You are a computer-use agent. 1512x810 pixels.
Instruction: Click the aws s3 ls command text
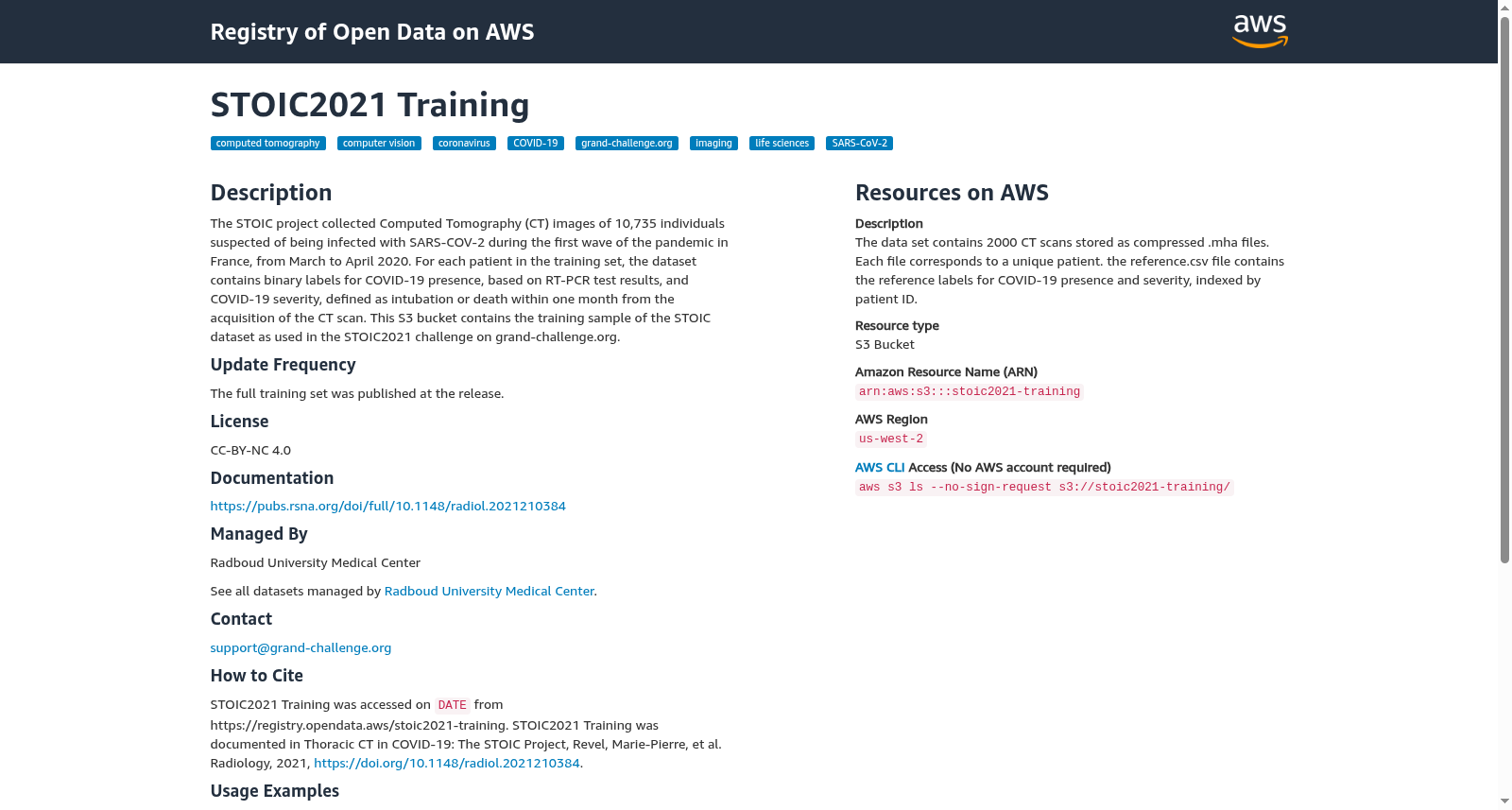click(1044, 487)
